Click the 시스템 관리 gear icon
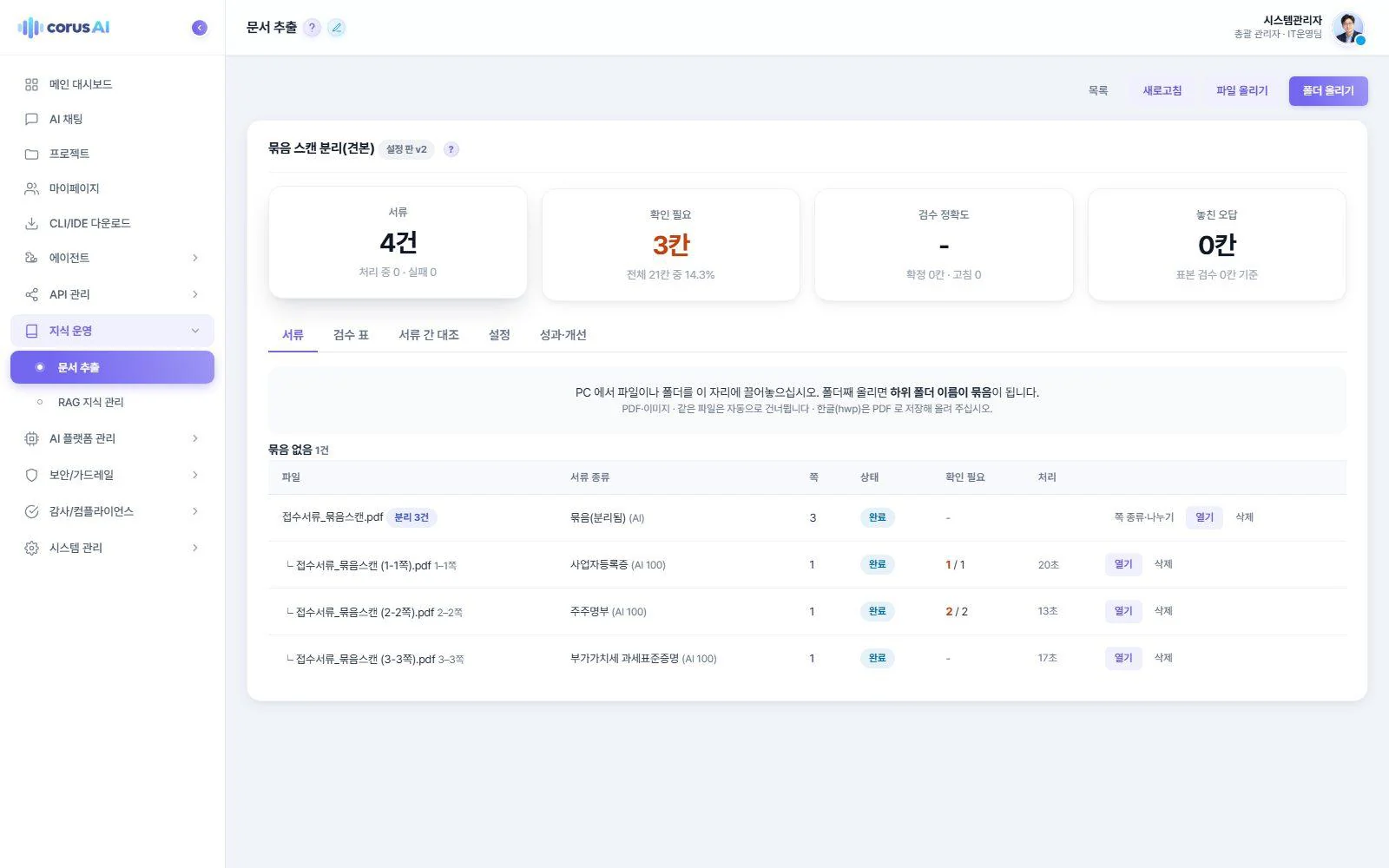 32,548
